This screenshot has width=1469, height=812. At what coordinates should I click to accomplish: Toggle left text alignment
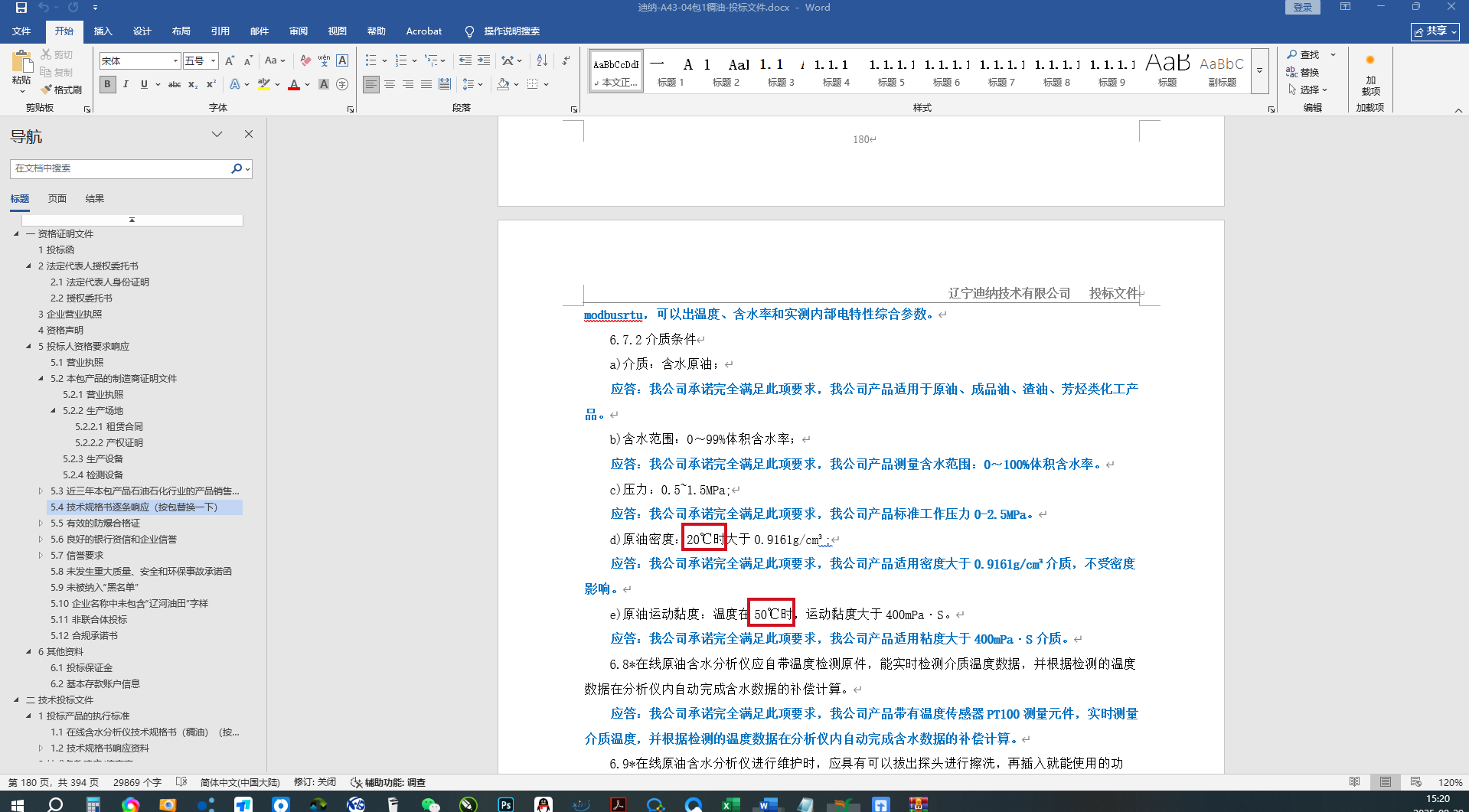pos(371,84)
